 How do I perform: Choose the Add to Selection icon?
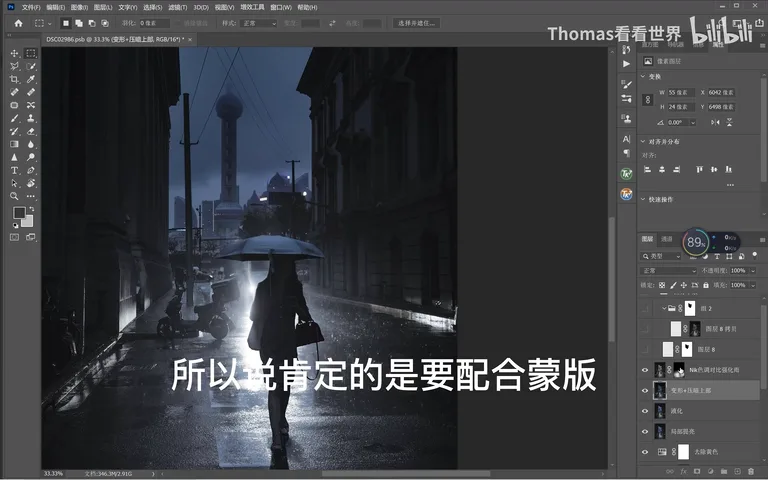pos(78,23)
